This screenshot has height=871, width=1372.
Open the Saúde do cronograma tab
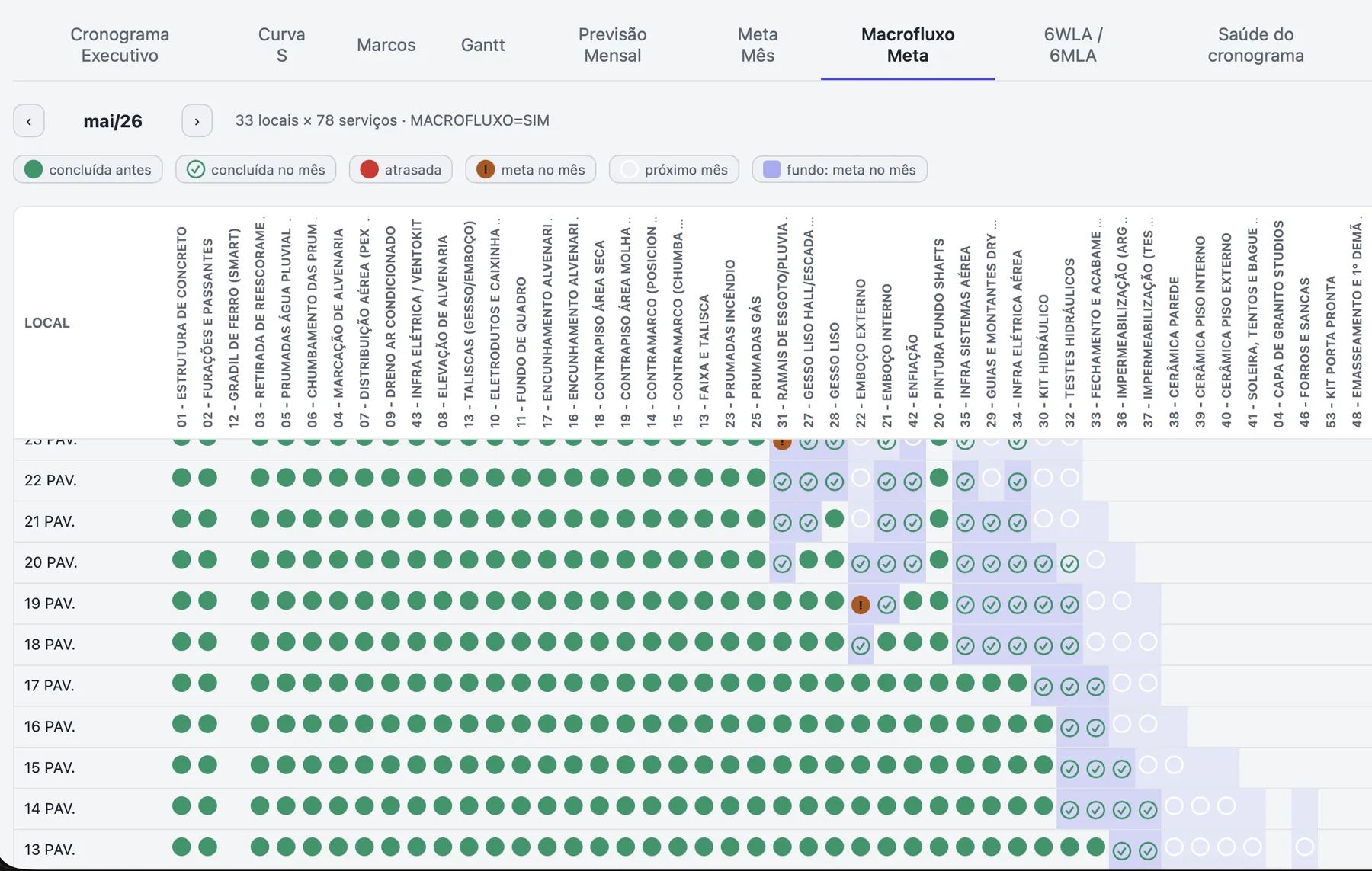(1255, 45)
